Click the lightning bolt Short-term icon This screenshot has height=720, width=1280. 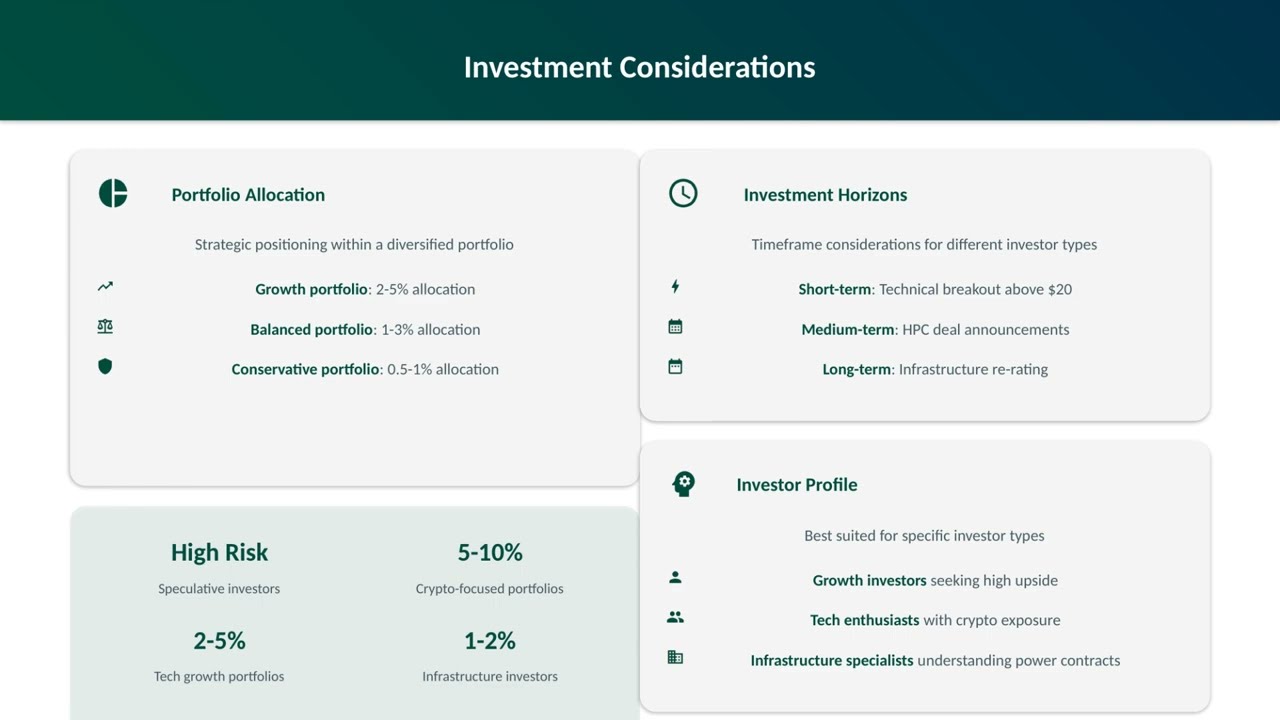pos(675,287)
